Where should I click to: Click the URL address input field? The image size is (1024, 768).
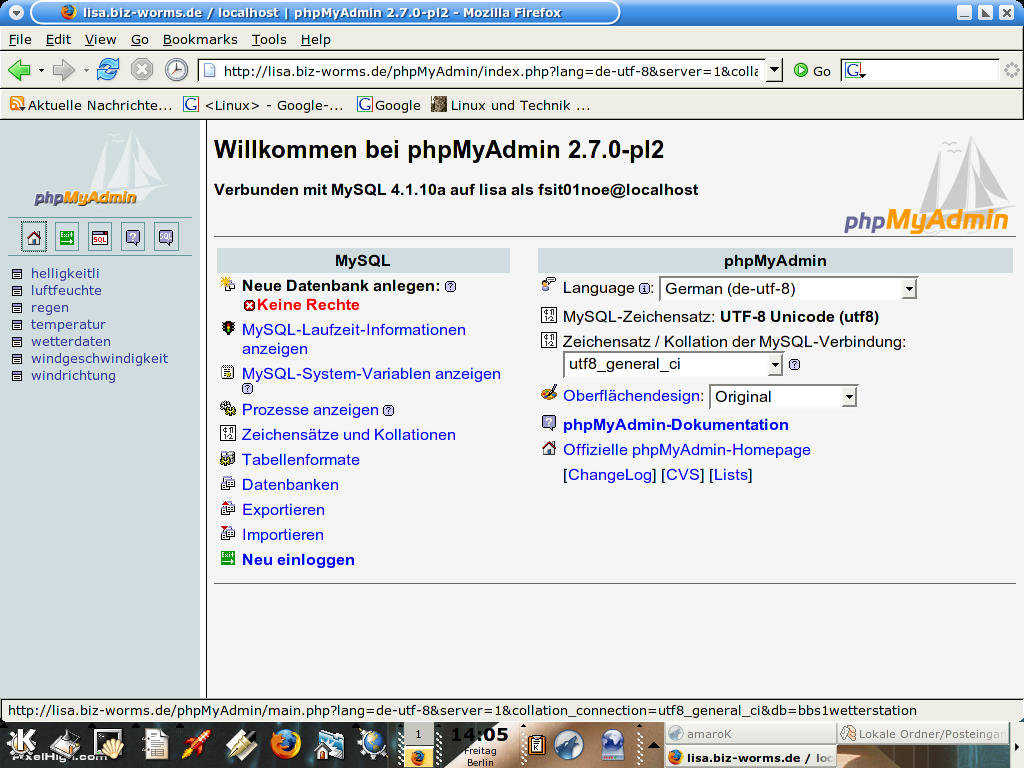coord(482,71)
